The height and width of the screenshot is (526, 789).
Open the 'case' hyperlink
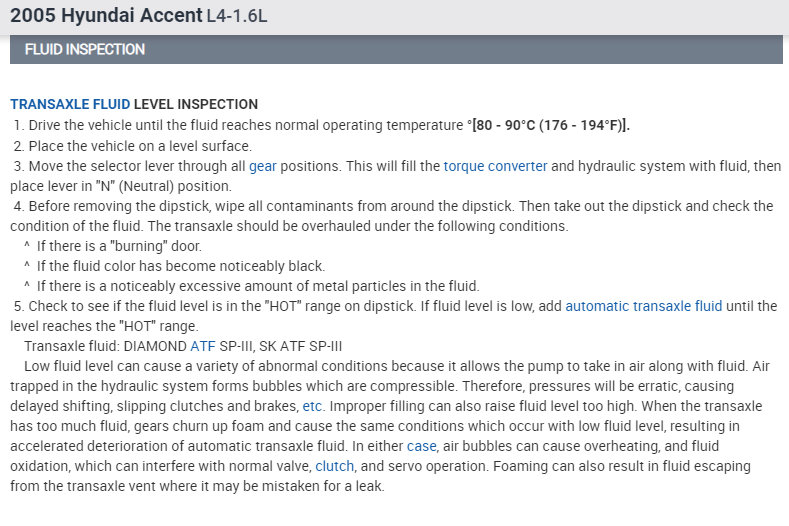421,446
